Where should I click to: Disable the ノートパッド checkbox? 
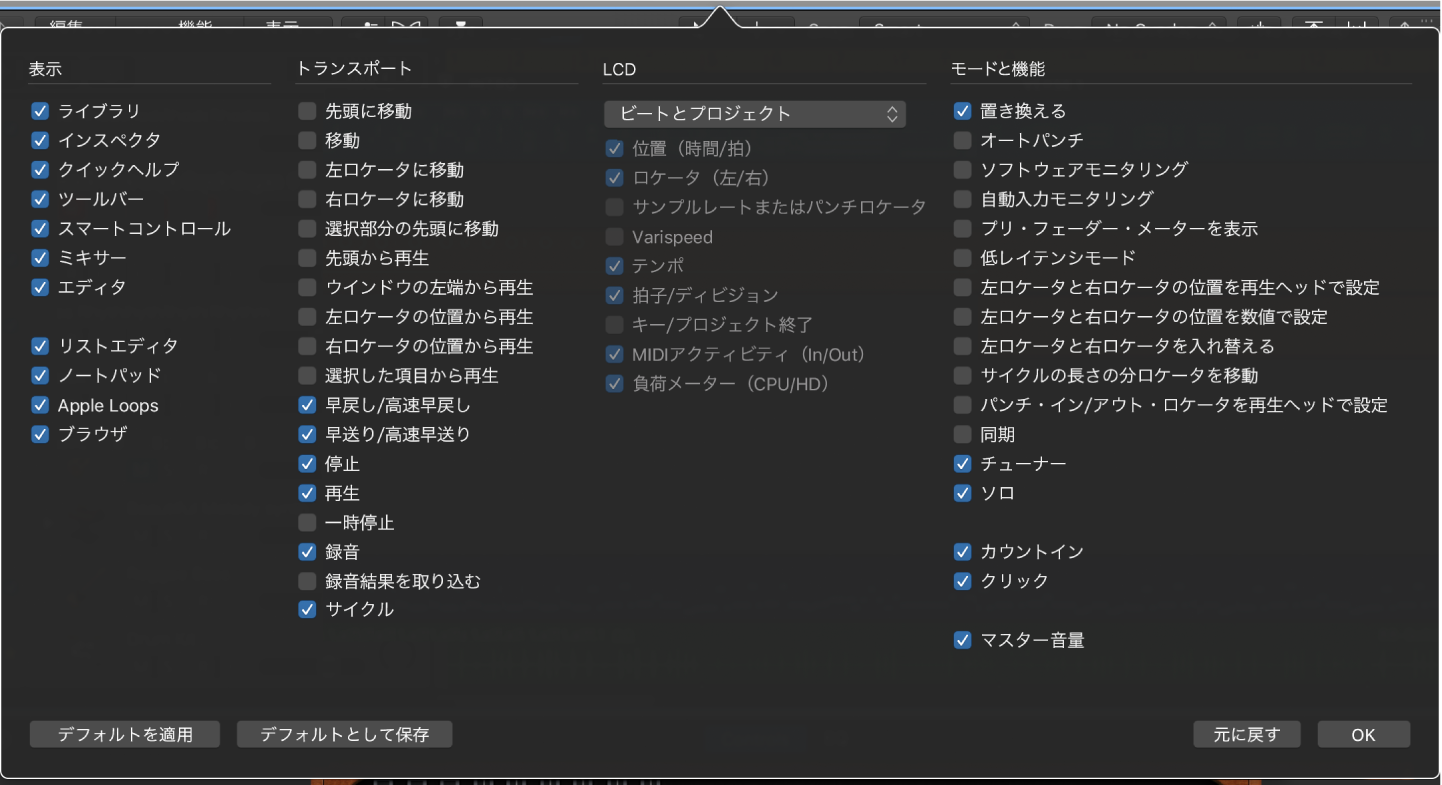[x=40, y=376]
